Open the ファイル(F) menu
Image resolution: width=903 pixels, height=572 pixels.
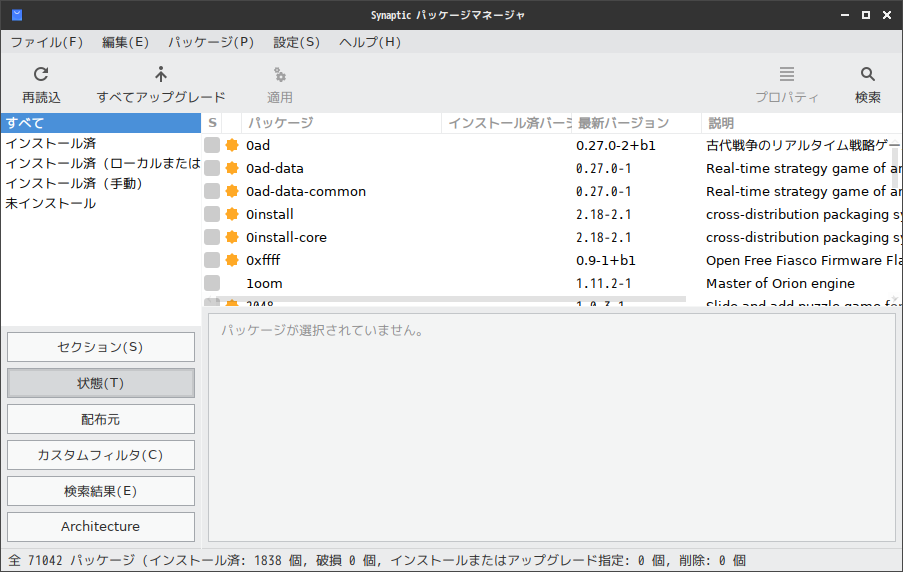47,42
